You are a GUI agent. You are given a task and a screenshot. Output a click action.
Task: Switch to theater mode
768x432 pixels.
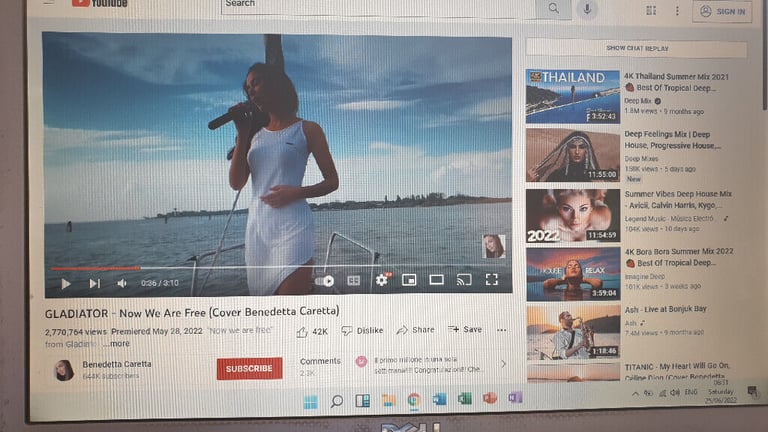point(436,280)
